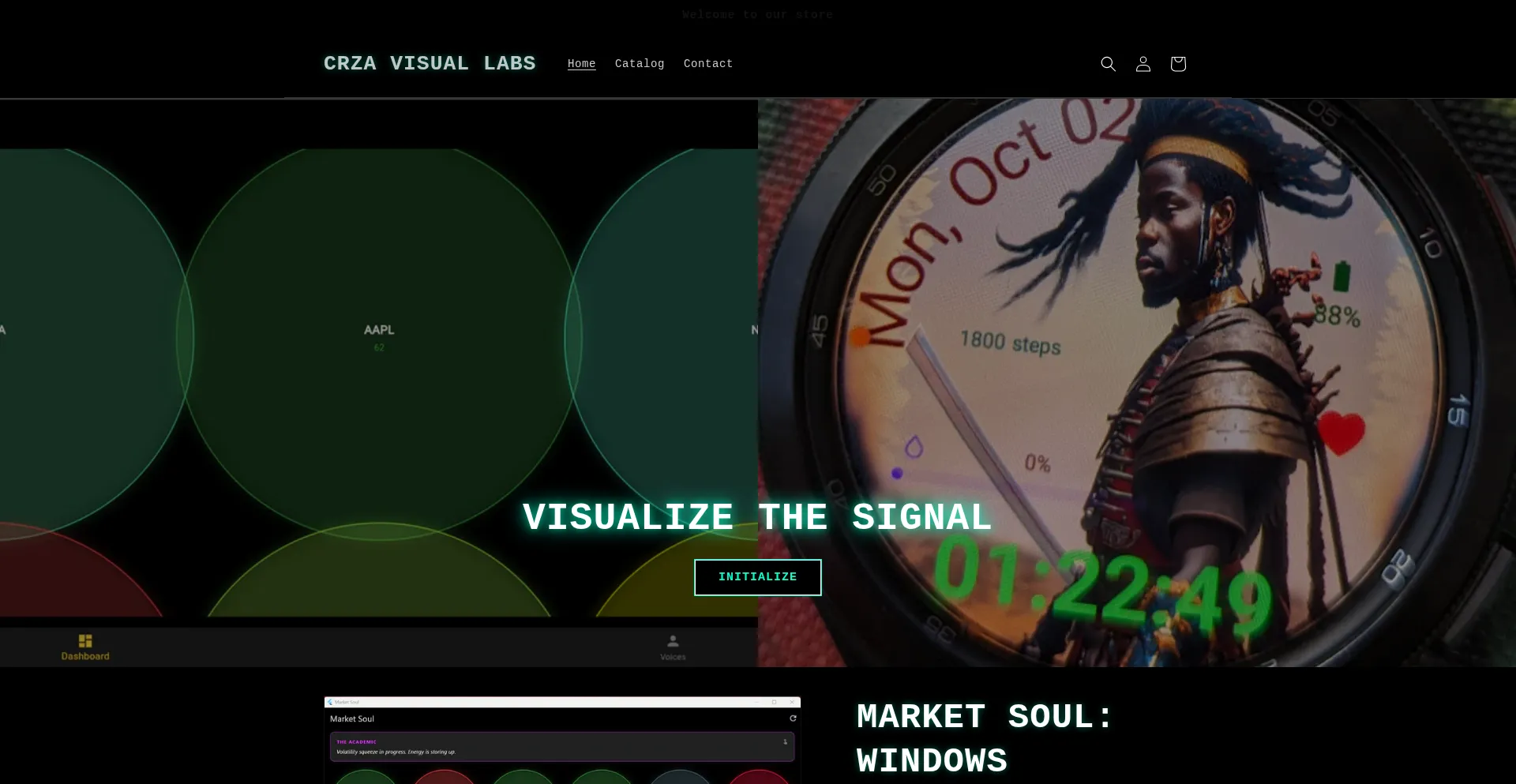Open the account login icon
Image resolution: width=1516 pixels, height=784 pixels.
[1143, 64]
